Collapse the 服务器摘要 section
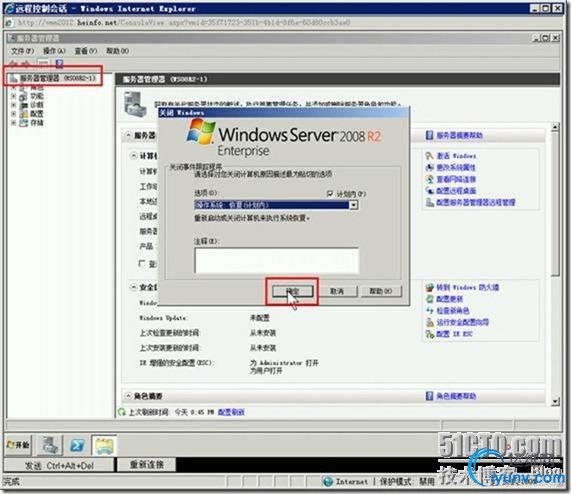Screen dimensions: 571x494 [128, 135]
